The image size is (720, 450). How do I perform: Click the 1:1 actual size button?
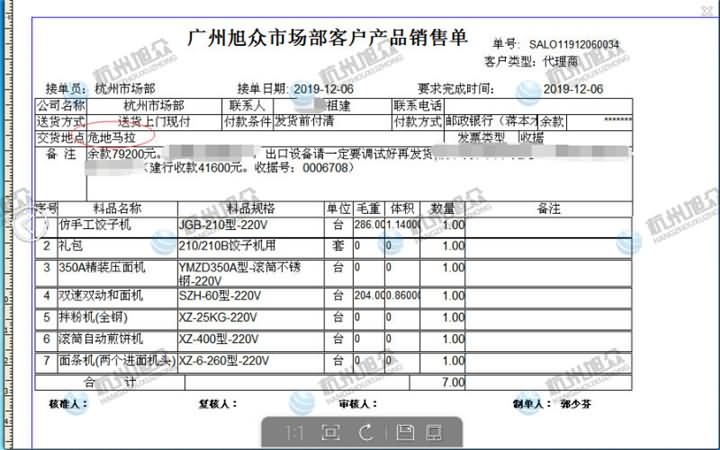click(x=294, y=432)
